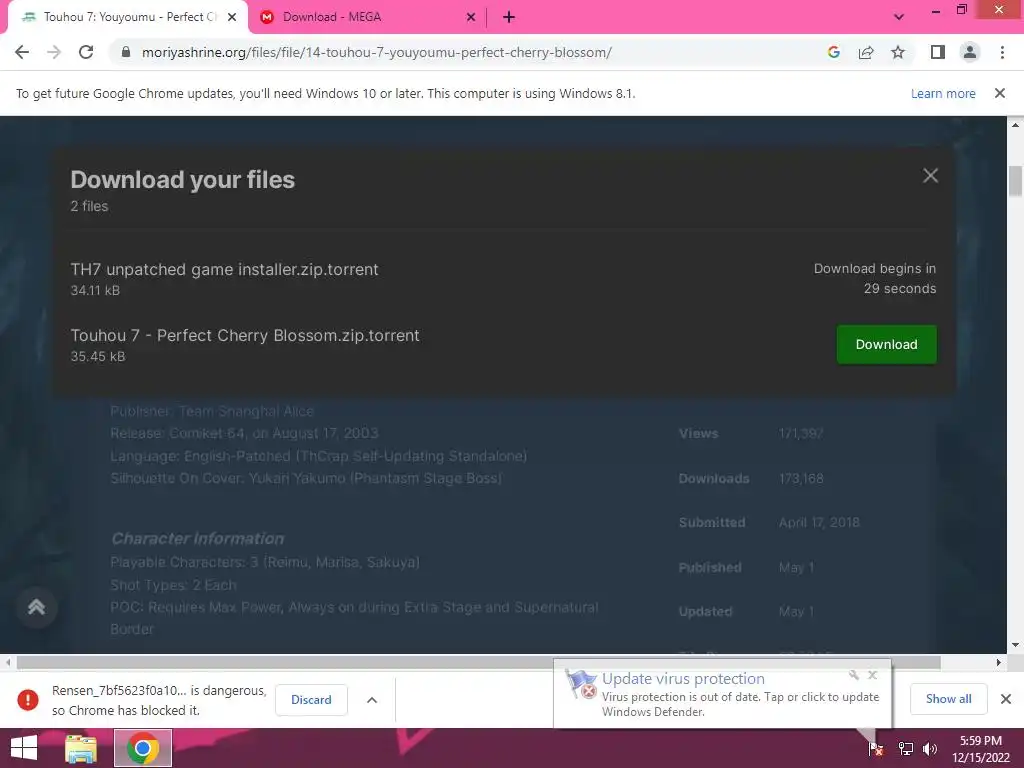Viewport: 1024px width, 768px height.
Task: Click the Windows Defender flag icon in balloon
Action: pyautogui.click(x=581, y=684)
